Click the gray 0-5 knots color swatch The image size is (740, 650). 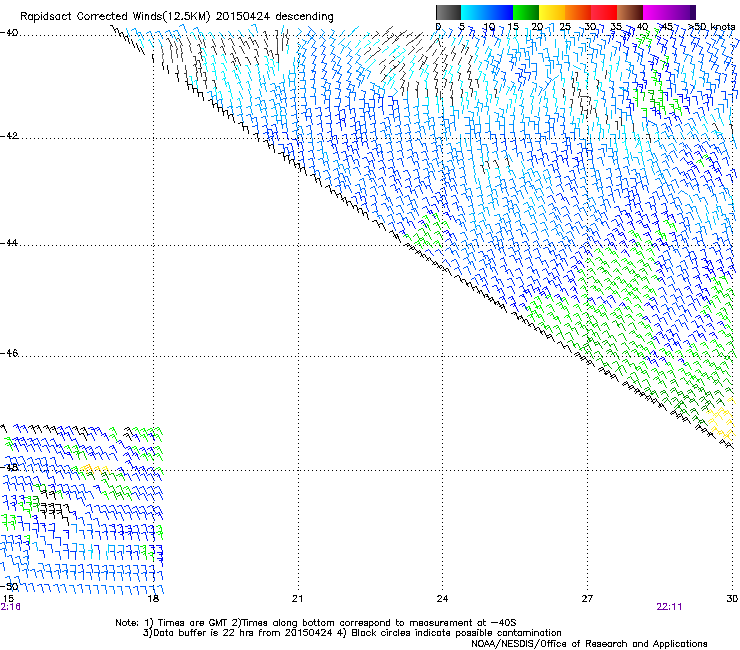coord(448,12)
